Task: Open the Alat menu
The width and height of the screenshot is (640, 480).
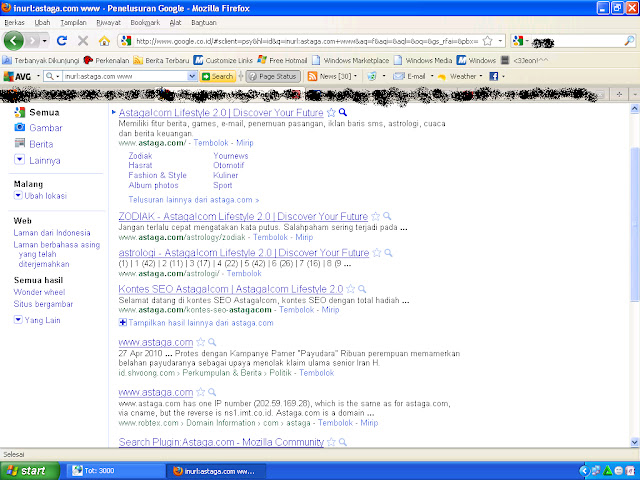Action: click(175, 22)
